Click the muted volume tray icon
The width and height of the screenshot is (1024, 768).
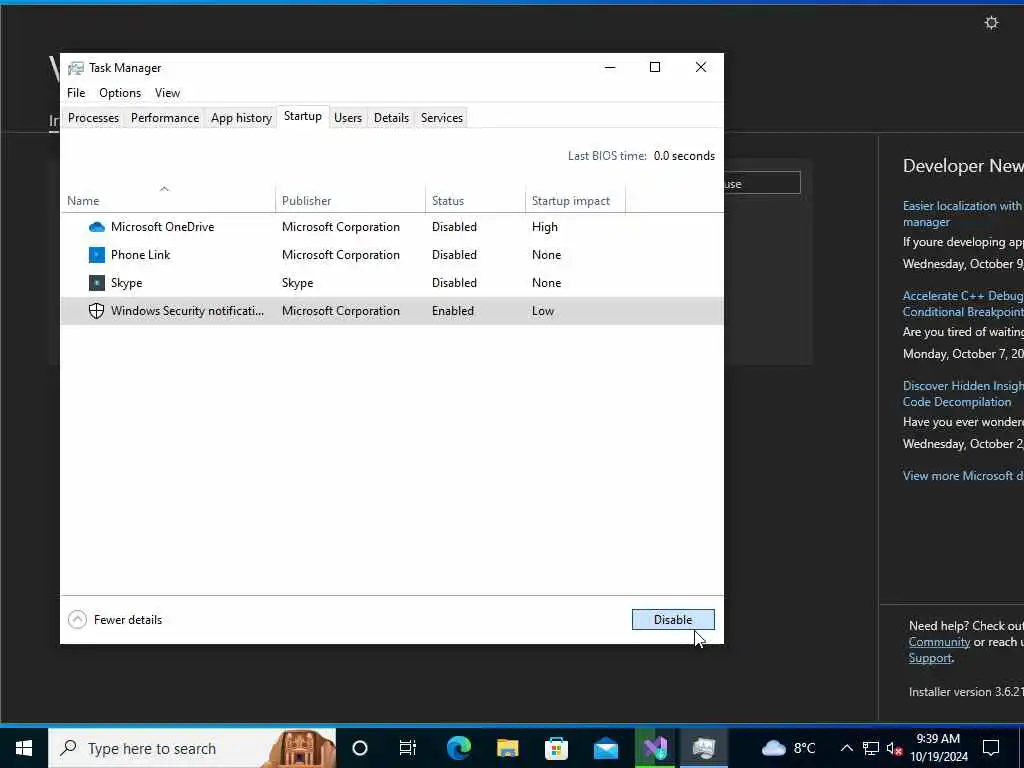(895, 748)
